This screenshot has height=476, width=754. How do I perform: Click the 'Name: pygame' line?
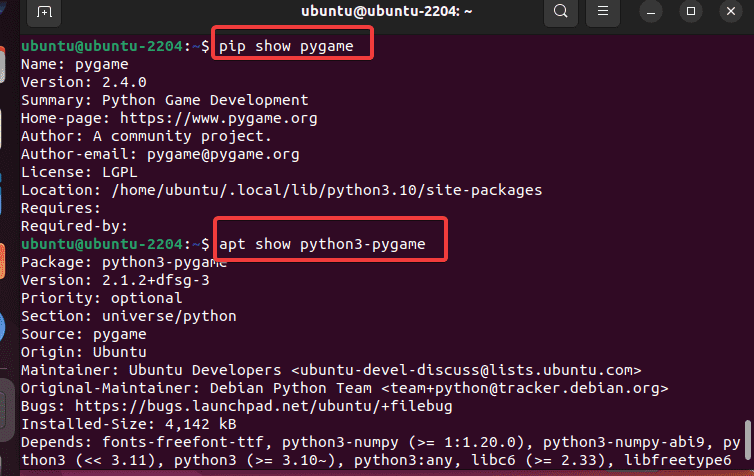[x=75, y=64]
